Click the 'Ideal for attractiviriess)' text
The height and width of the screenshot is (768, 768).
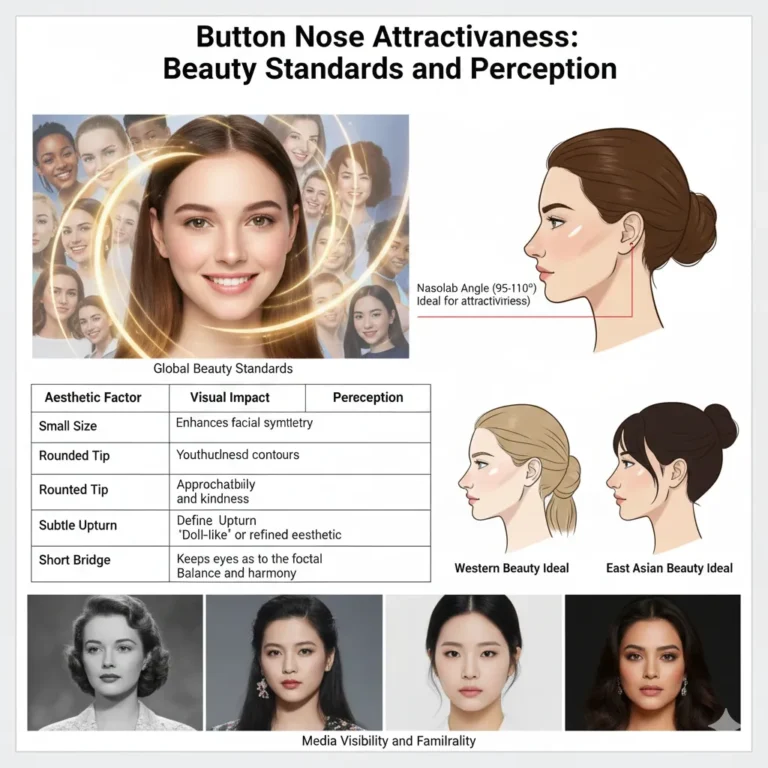[x=473, y=301]
